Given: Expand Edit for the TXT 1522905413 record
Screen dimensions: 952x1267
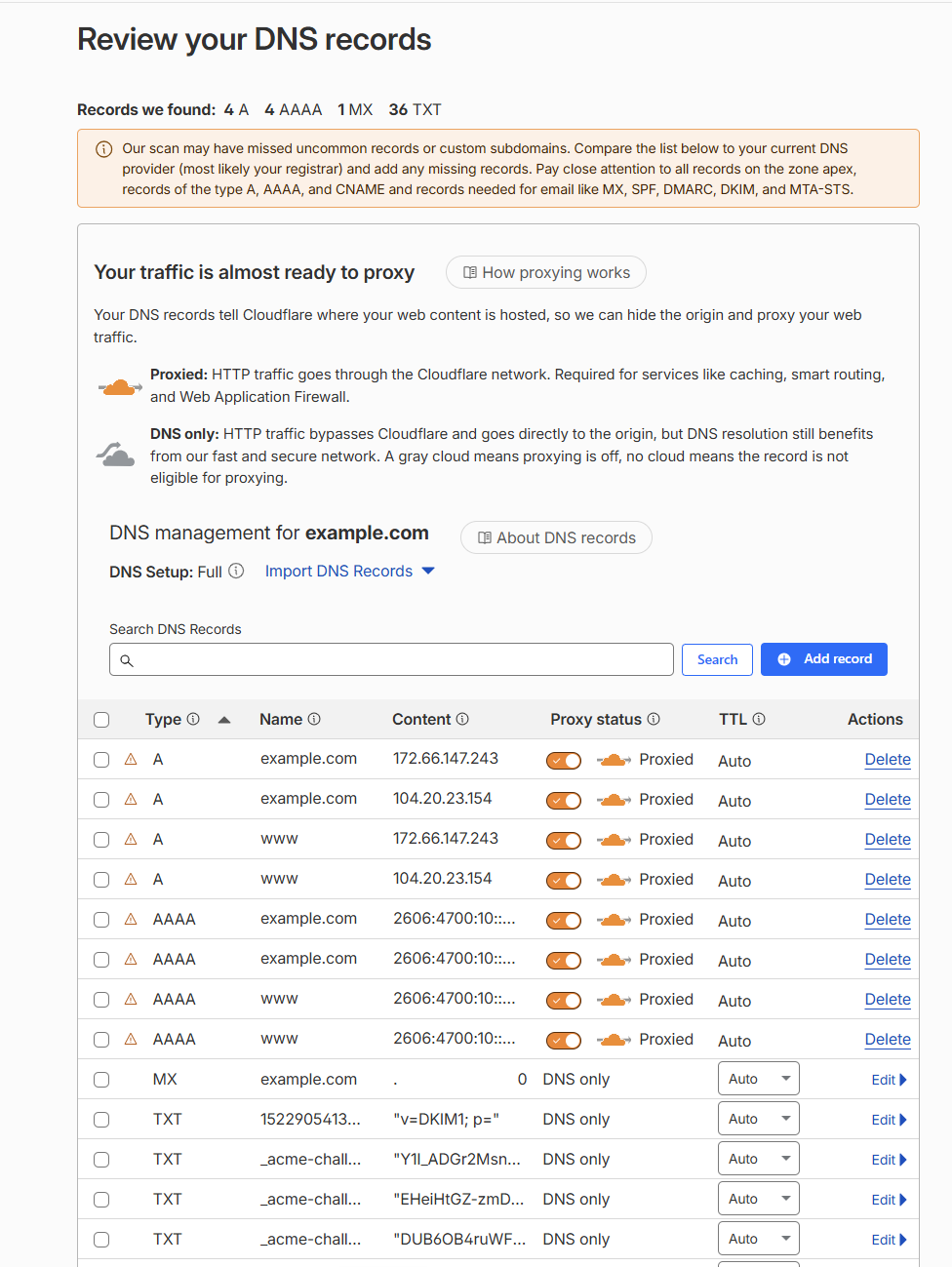Looking at the screenshot, I should click(890, 1120).
